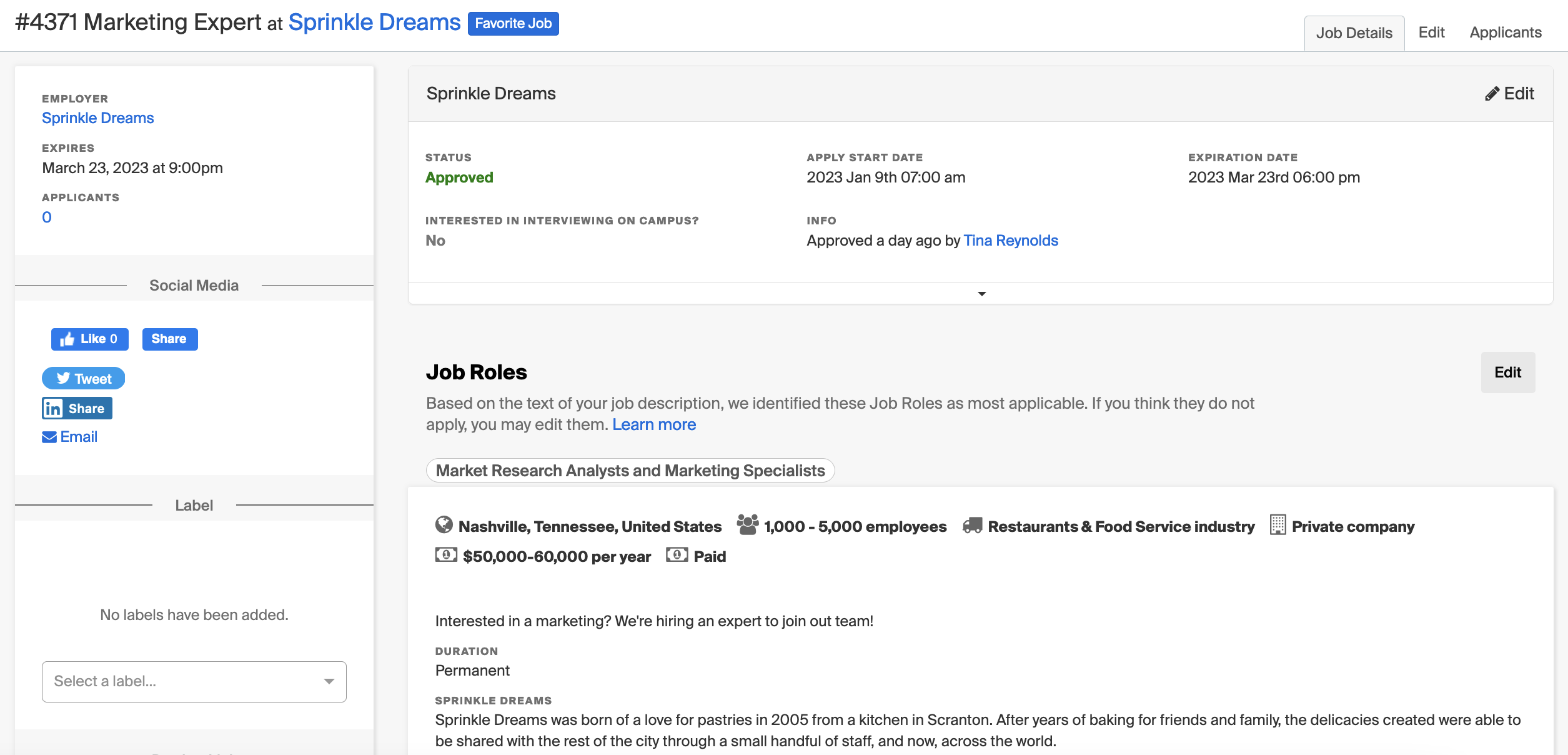Click the Facebook Like thumbs-up button
1568x755 pixels.
click(89, 339)
